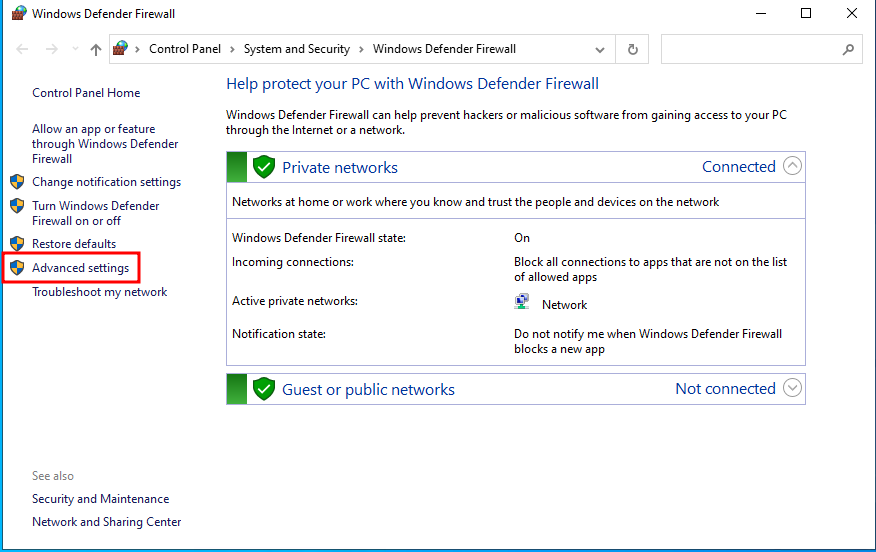Click the Not connected status label
876x552 pixels.
point(725,388)
